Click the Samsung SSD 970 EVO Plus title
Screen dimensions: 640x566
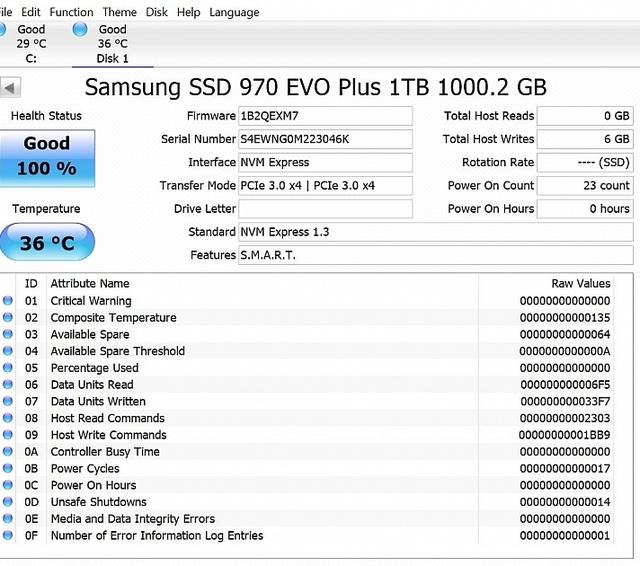[316, 87]
